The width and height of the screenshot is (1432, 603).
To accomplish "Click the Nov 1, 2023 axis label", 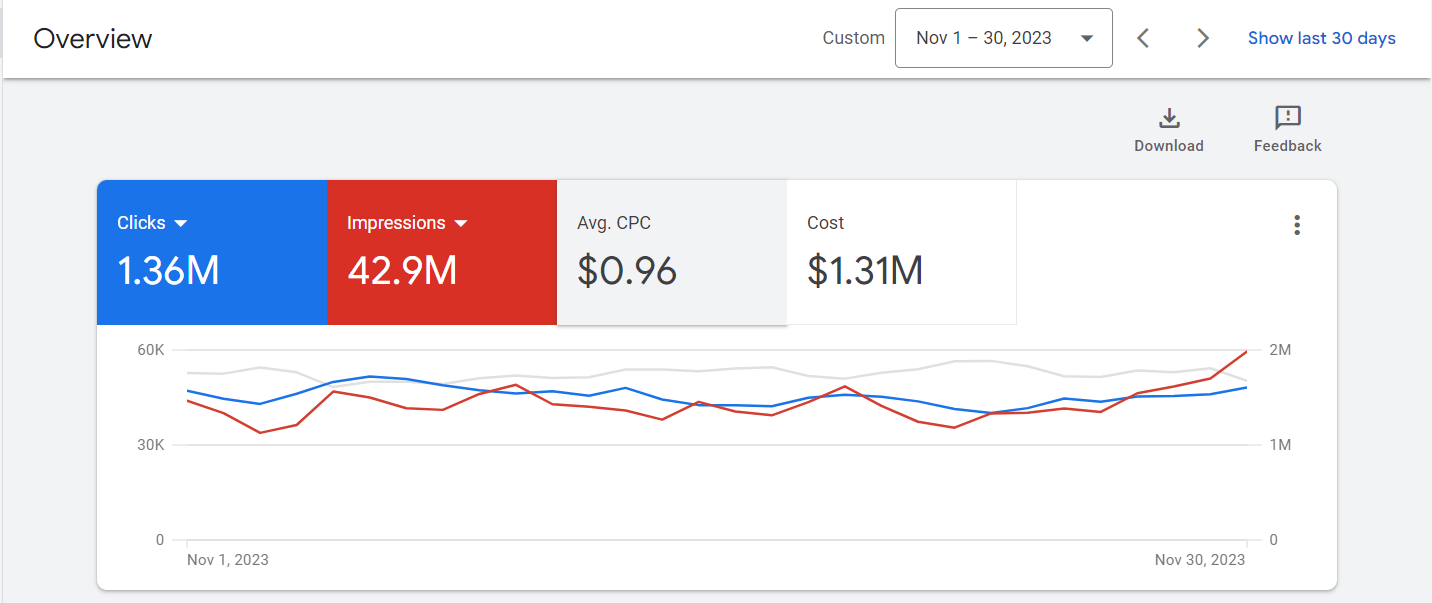I will pyautogui.click(x=228, y=560).
